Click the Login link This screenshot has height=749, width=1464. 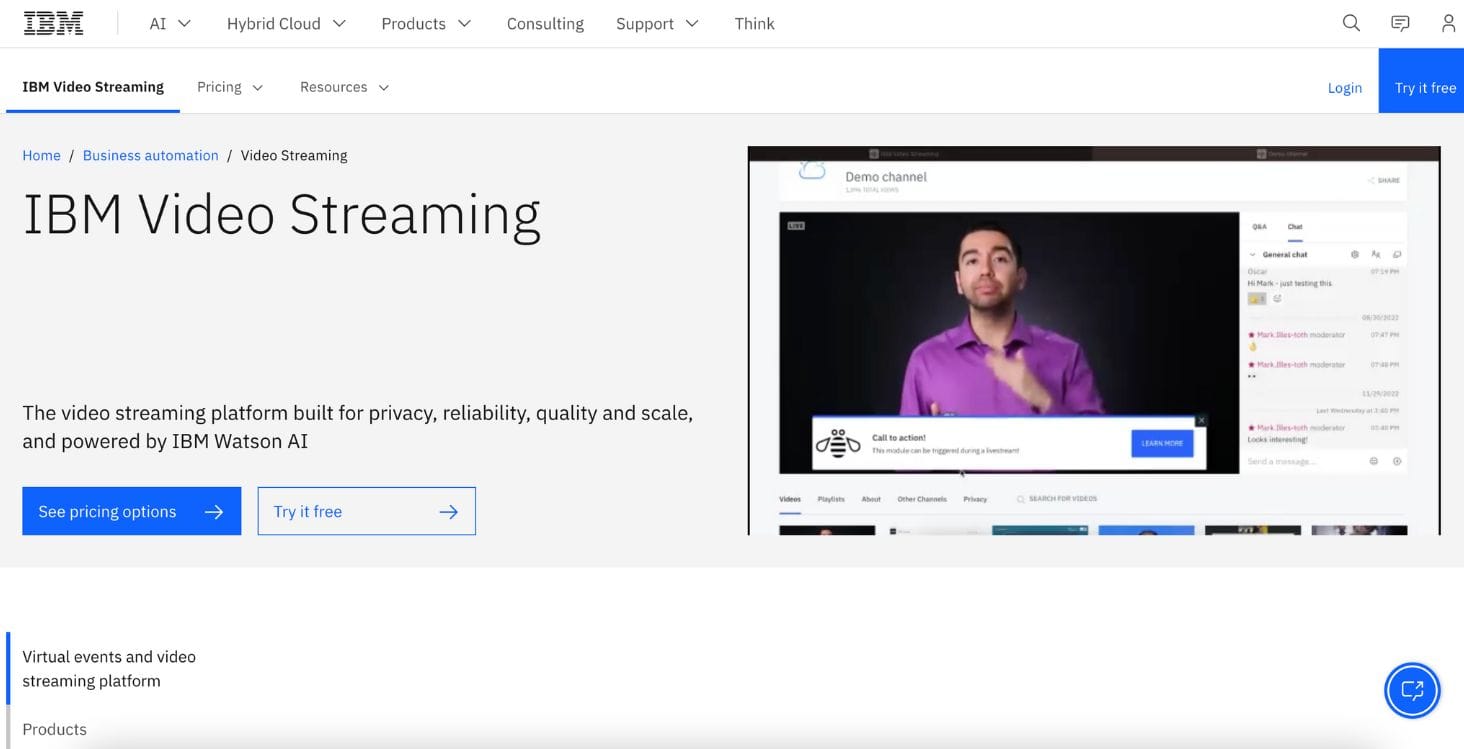pos(1344,88)
